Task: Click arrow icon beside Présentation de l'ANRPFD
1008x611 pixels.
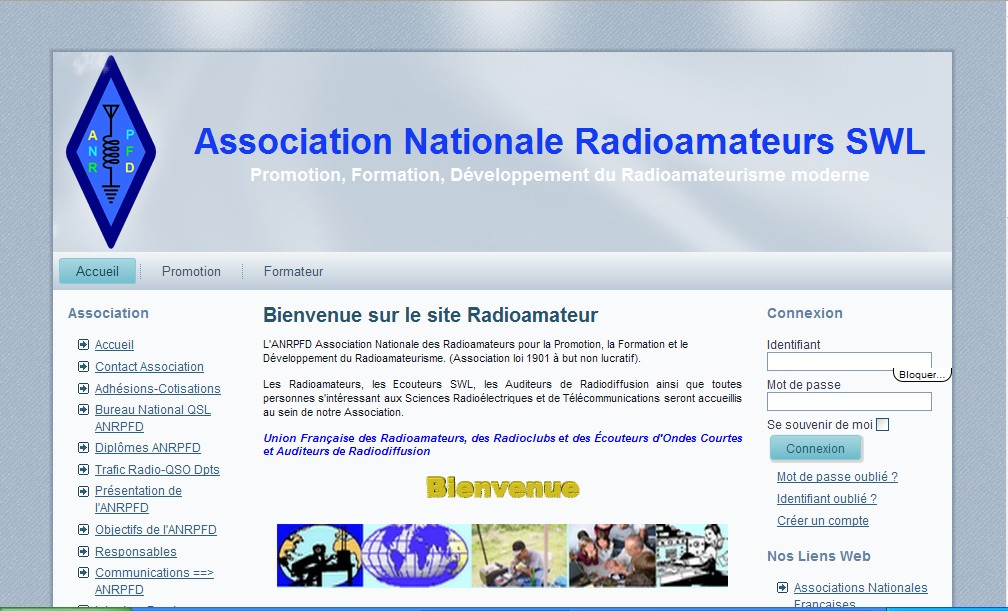Action: [x=84, y=491]
